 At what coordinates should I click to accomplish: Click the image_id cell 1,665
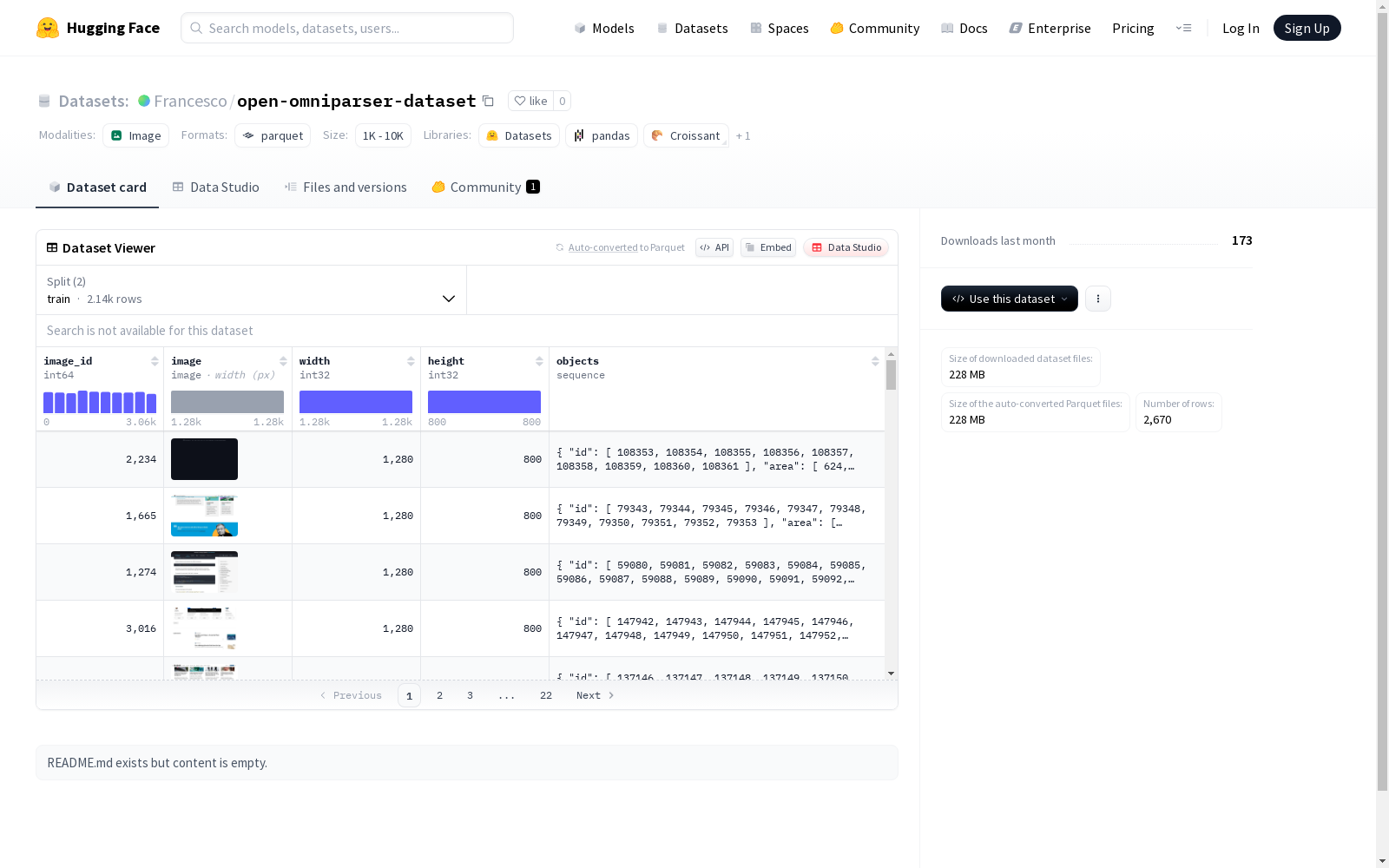pos(100,516)
